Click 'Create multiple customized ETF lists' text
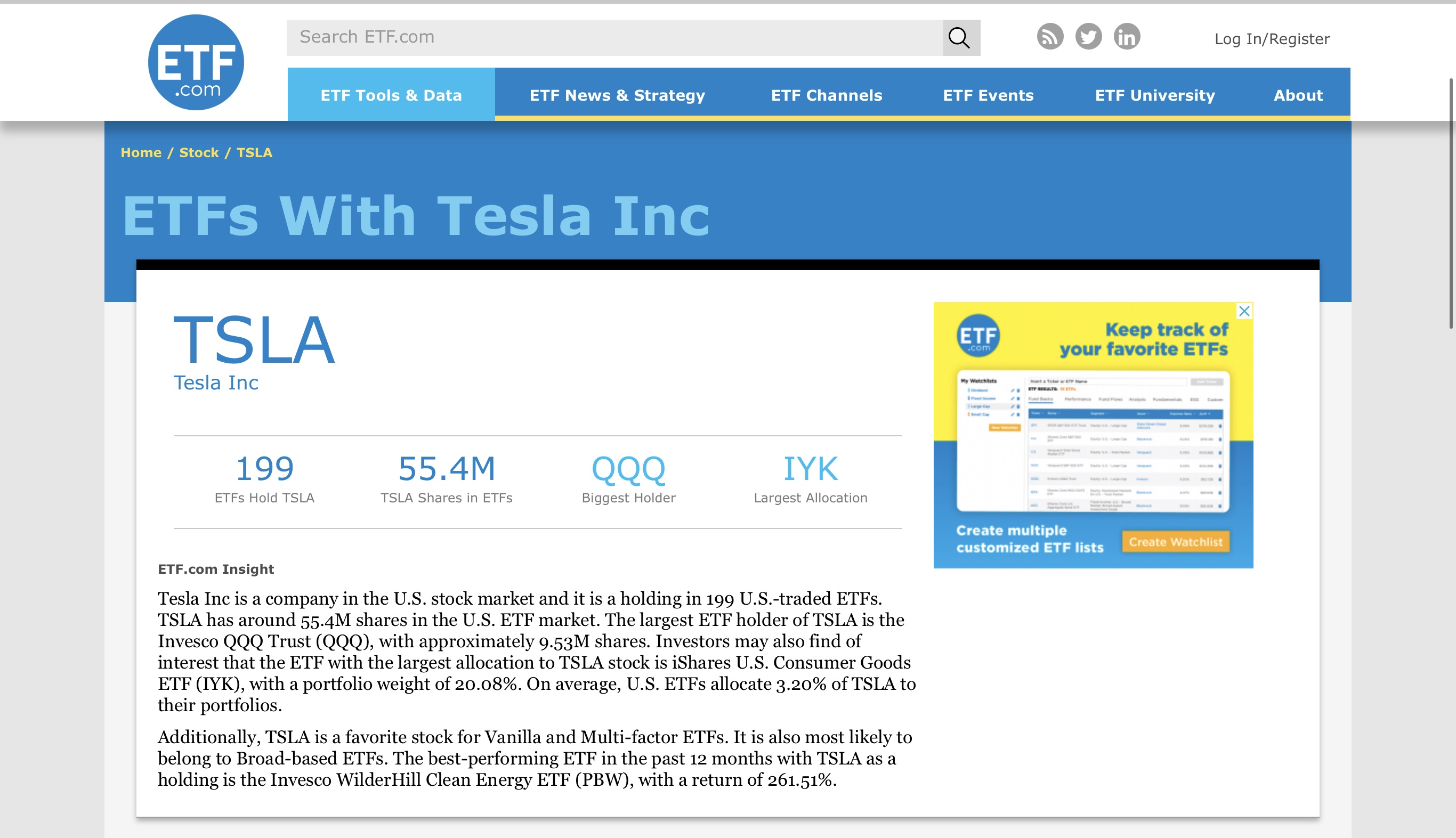 [x=1030, y=539]
